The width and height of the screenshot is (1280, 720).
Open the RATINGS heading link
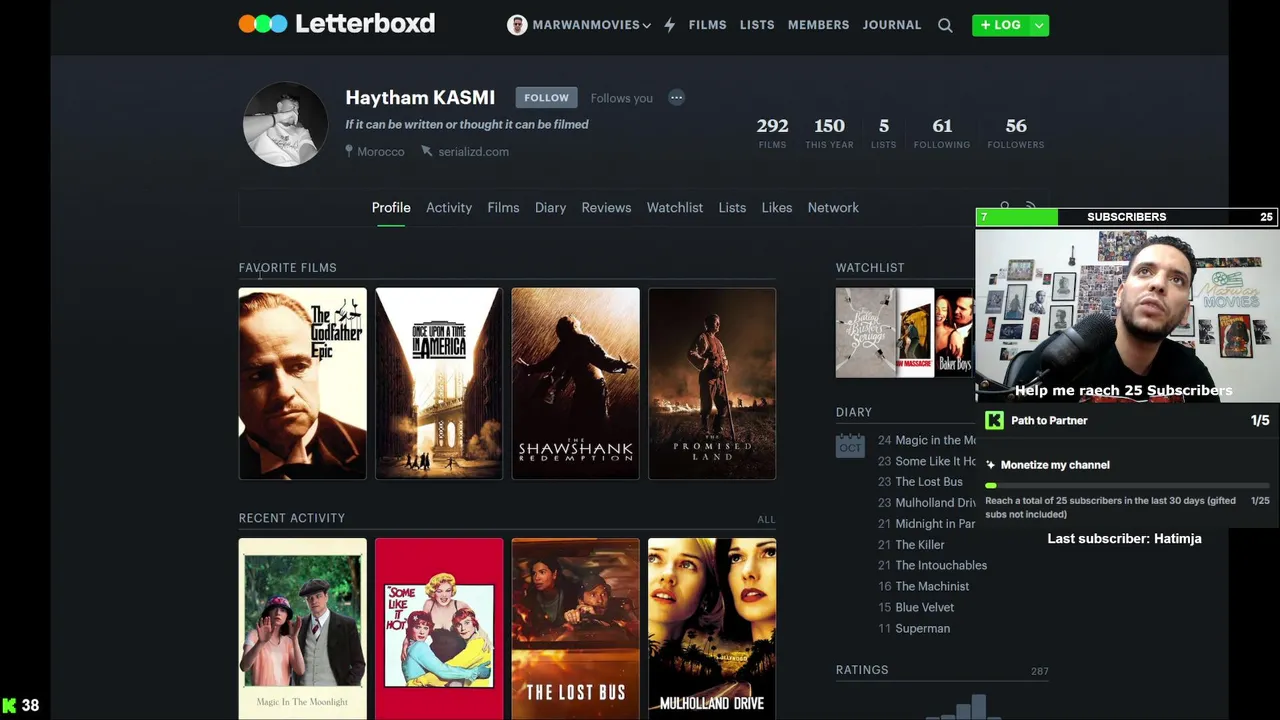pyautogui.click(x=862, y=670)
